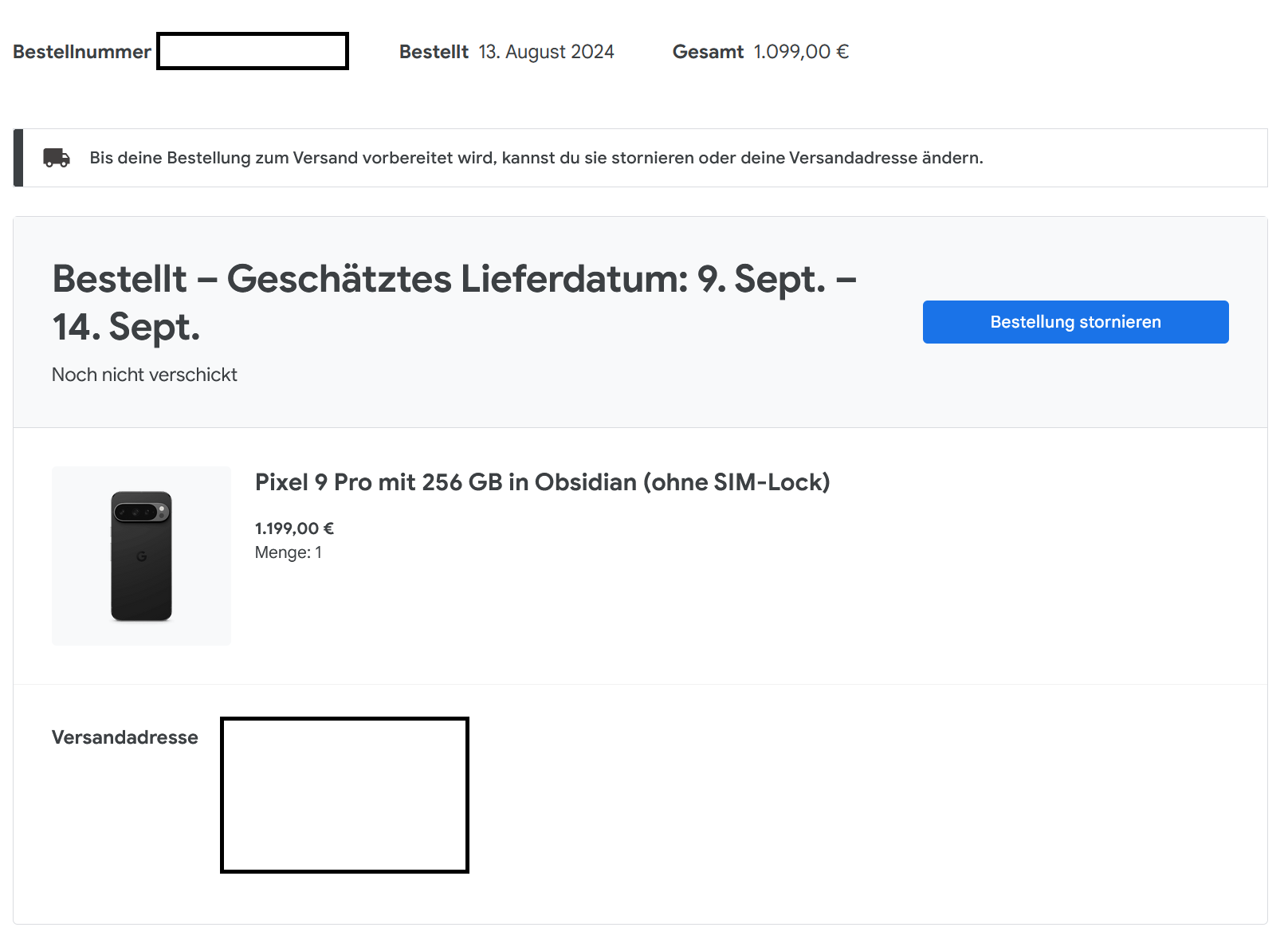Image resolution: width=1288 pixels, height=943 pixels.
Task: Click the order date 13. August 2024
Action: click(546, 52)
